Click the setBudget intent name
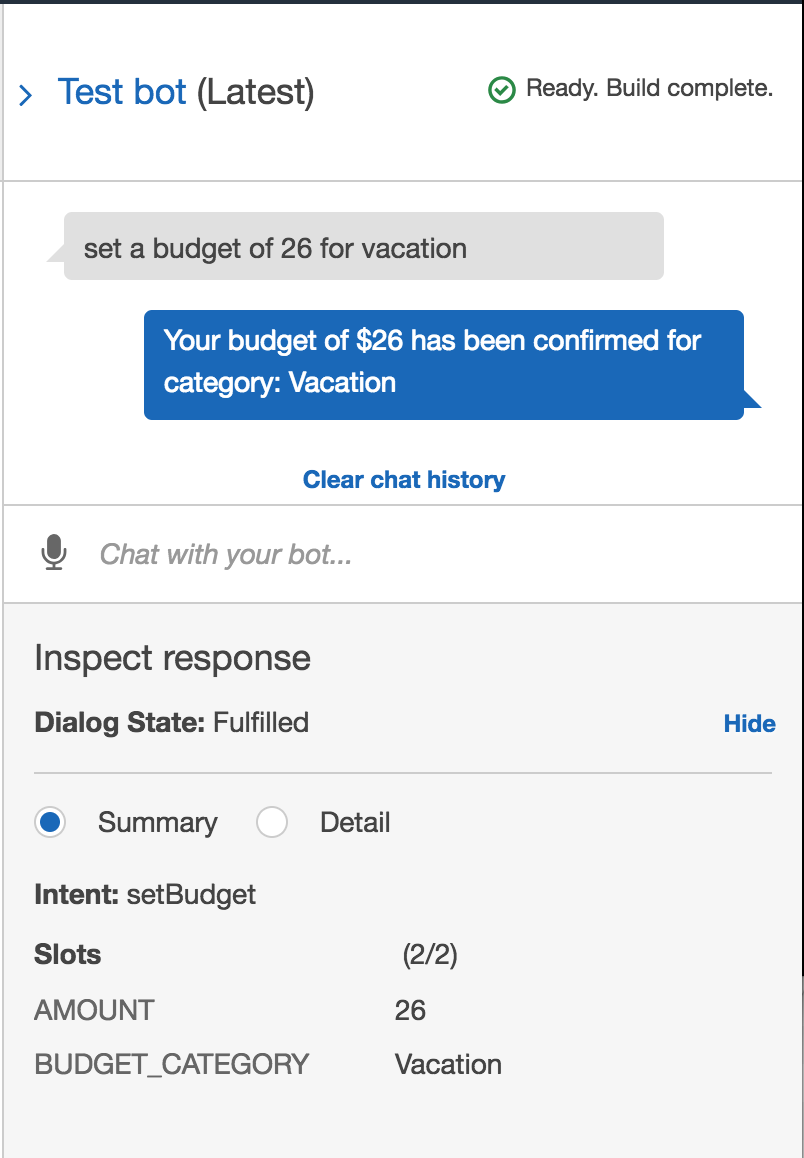Viewport: 804px width, 1158px height. (191, 894)
